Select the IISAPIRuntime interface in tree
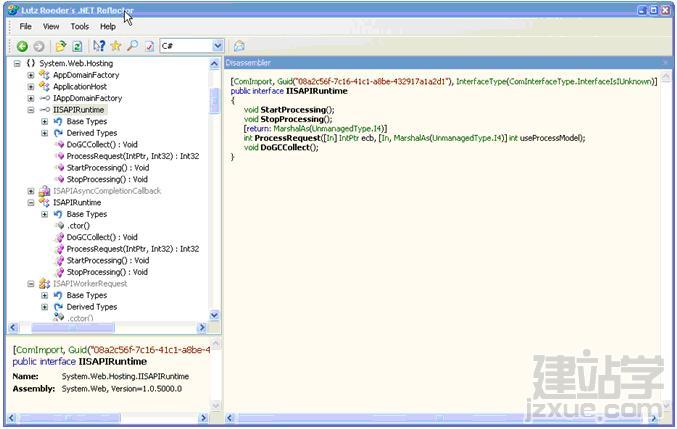The height and width of the screenshot is (429, 677). coord(79,110)
